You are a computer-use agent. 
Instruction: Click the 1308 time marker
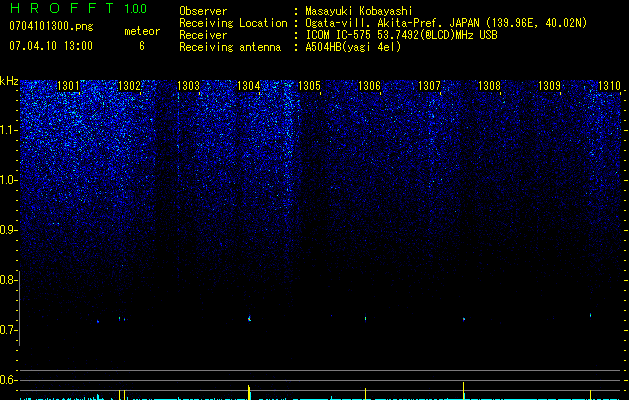coord(489,85)
